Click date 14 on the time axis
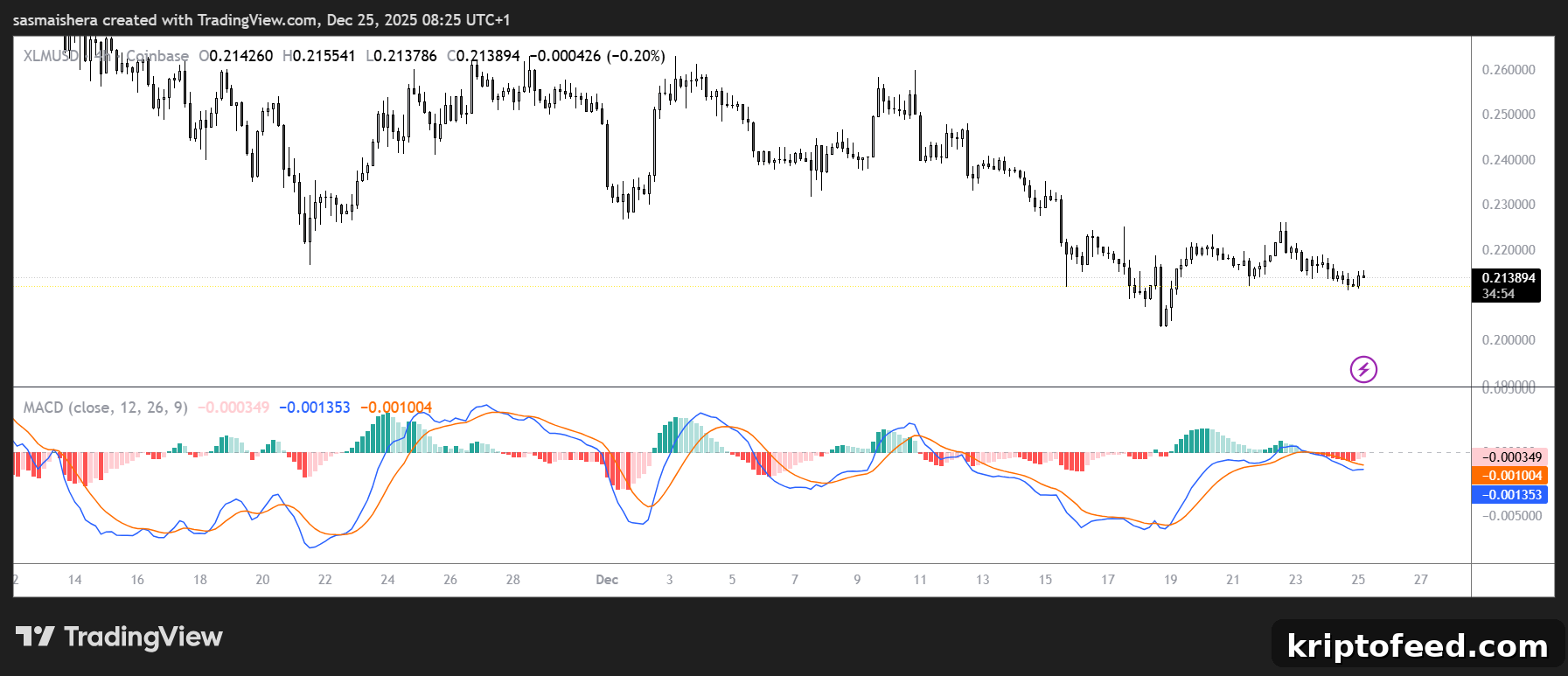This screenshot has height=676, width=1568. [x=75, y=580]
